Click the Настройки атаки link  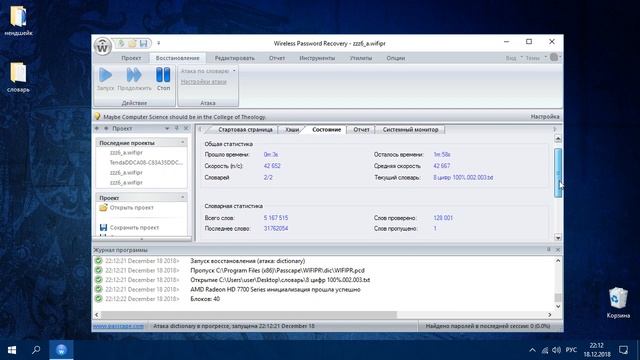click(x=203, y=82)
